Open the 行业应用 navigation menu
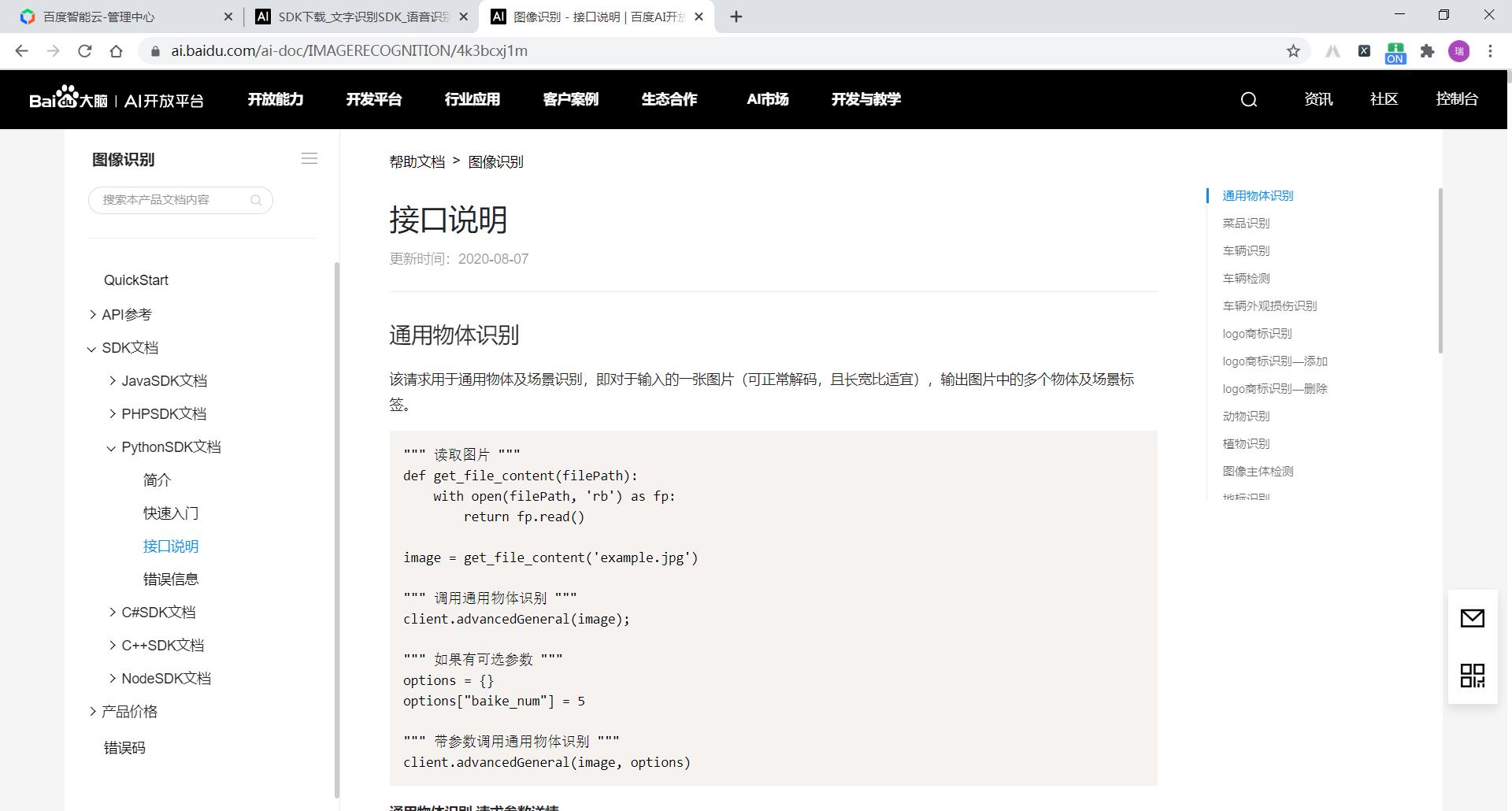 point(472,99)
